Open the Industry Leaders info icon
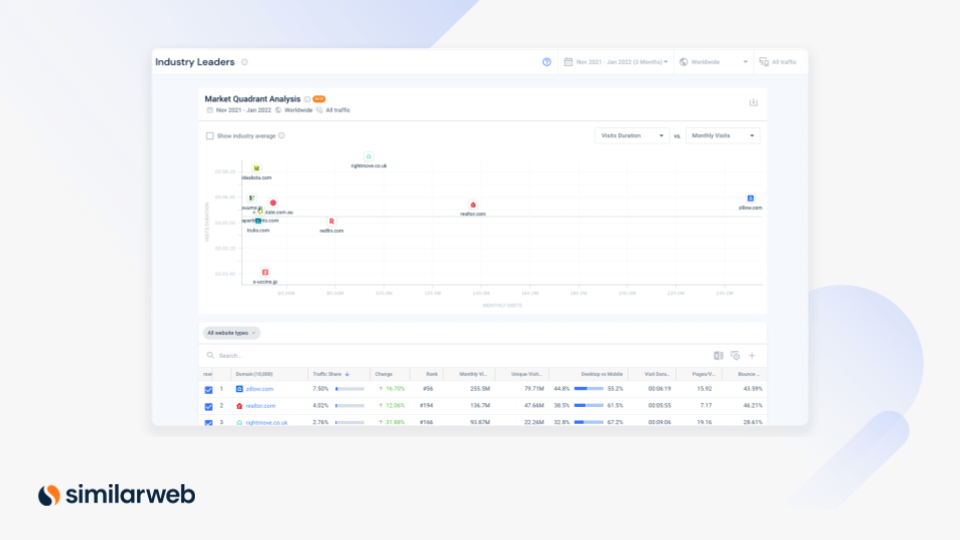This screenshot has height=540, width=960. click(x=244, y=62)
